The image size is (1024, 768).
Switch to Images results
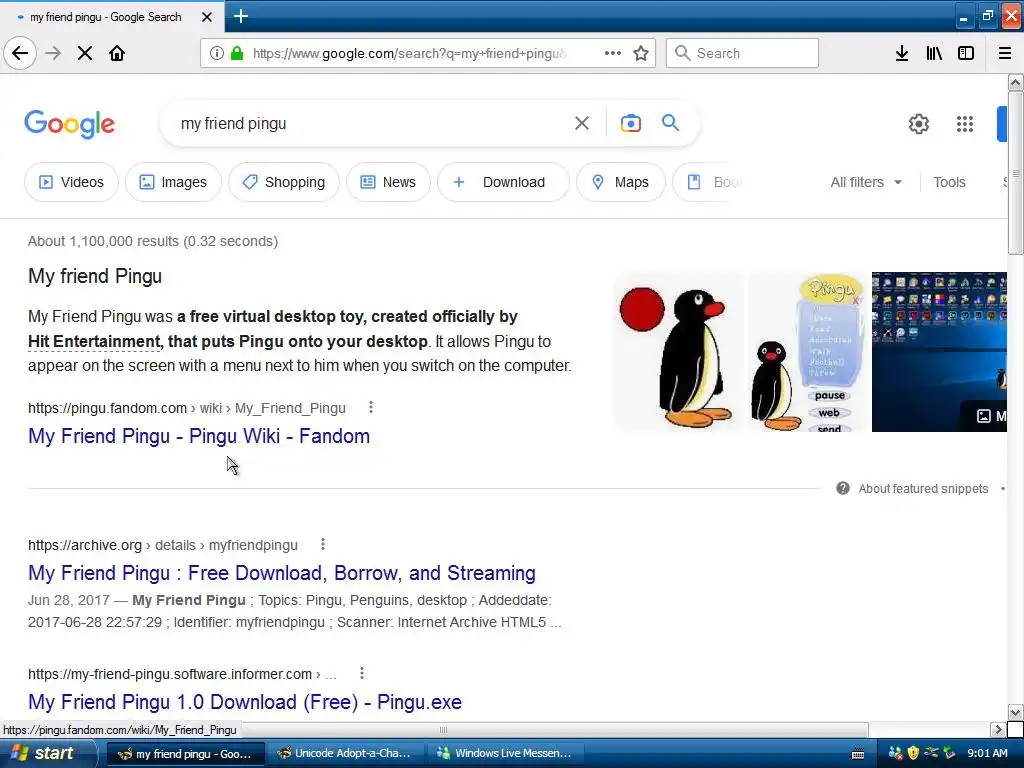[173, 182]
